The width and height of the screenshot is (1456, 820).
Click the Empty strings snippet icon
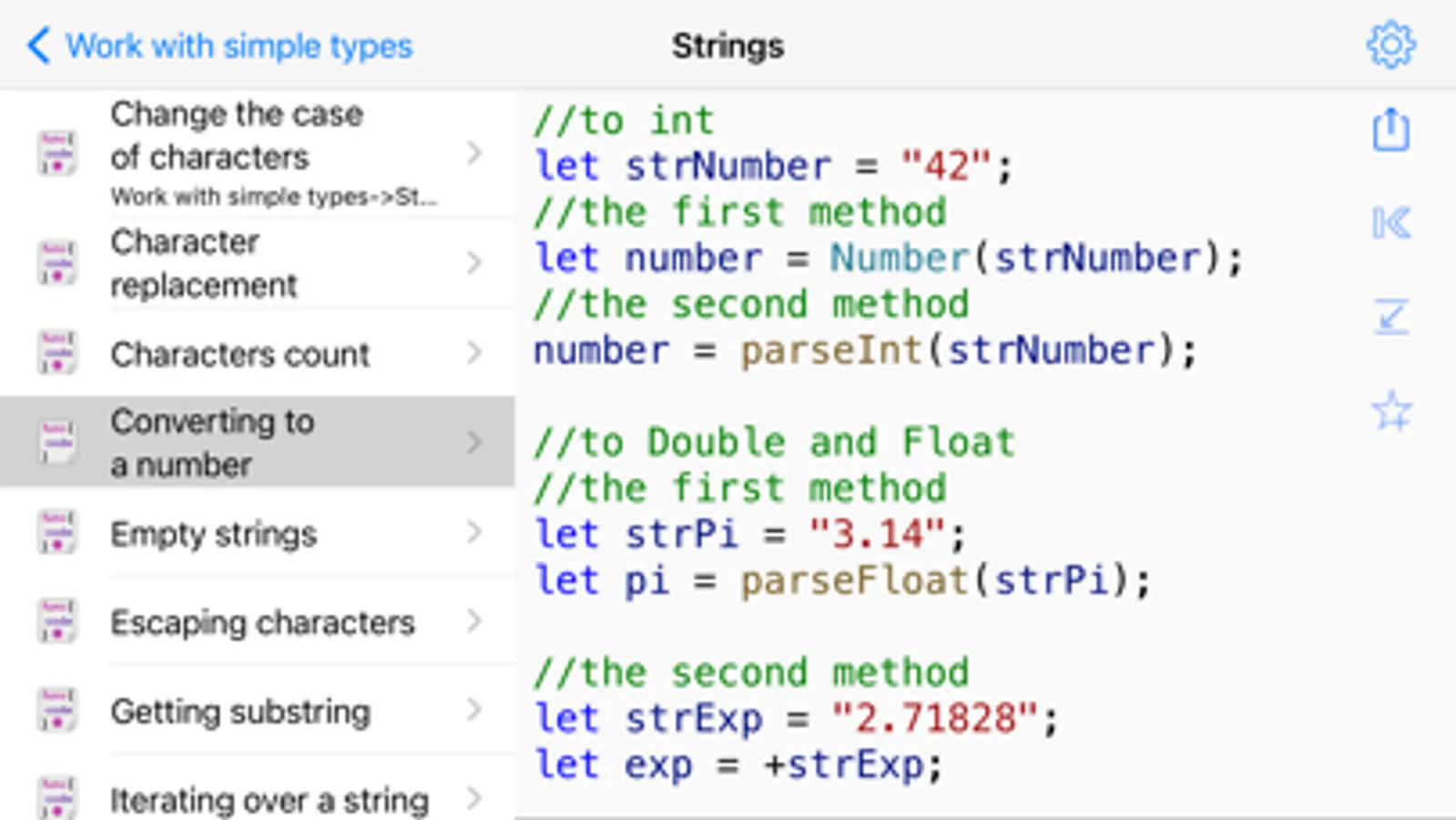[x=56, y=533]
